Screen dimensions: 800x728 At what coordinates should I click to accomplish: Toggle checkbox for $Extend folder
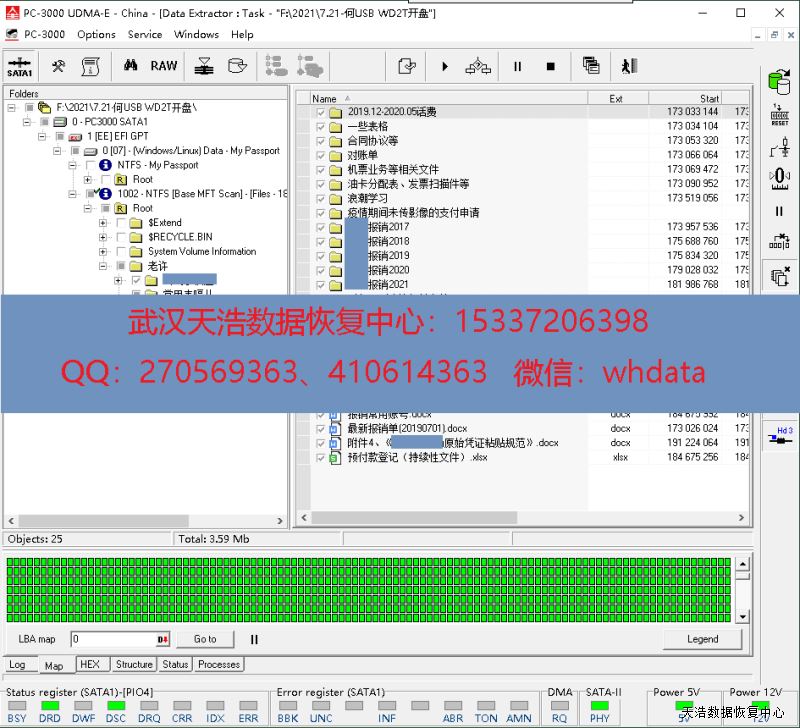[x=121, y=223]
